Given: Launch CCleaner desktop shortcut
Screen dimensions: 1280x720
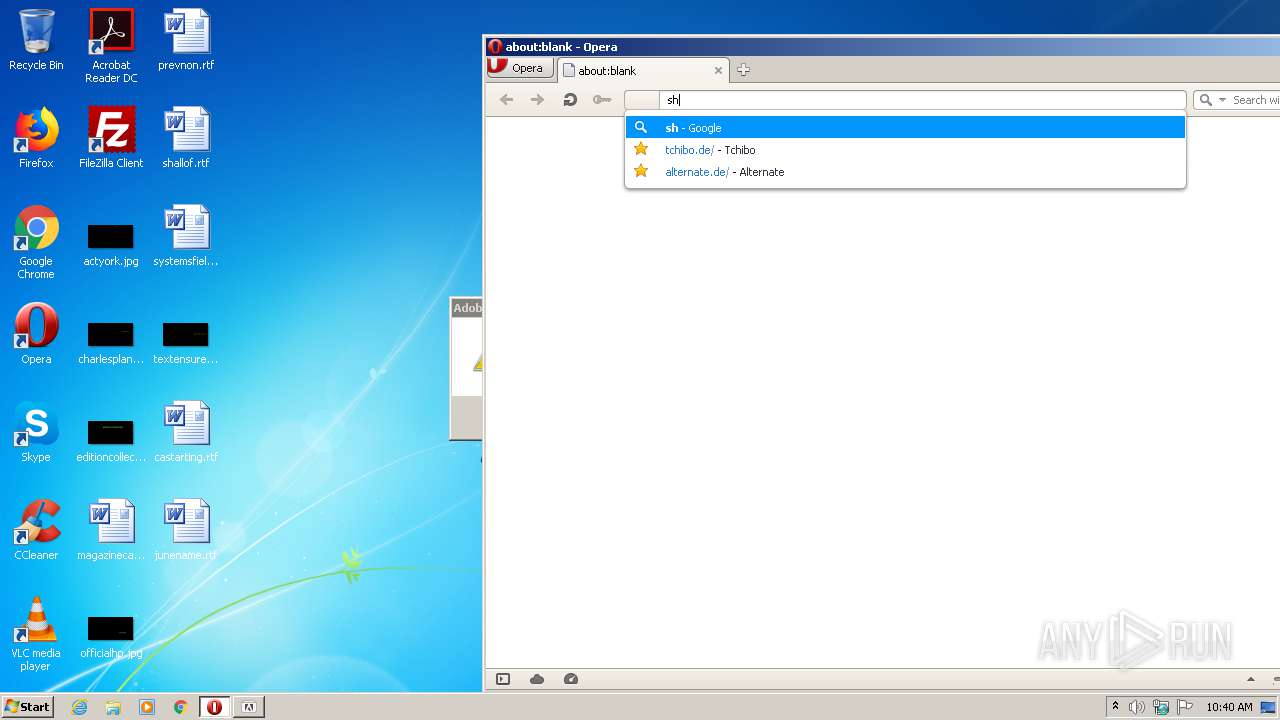Looking at the screenshot, I should click(36, 530).
